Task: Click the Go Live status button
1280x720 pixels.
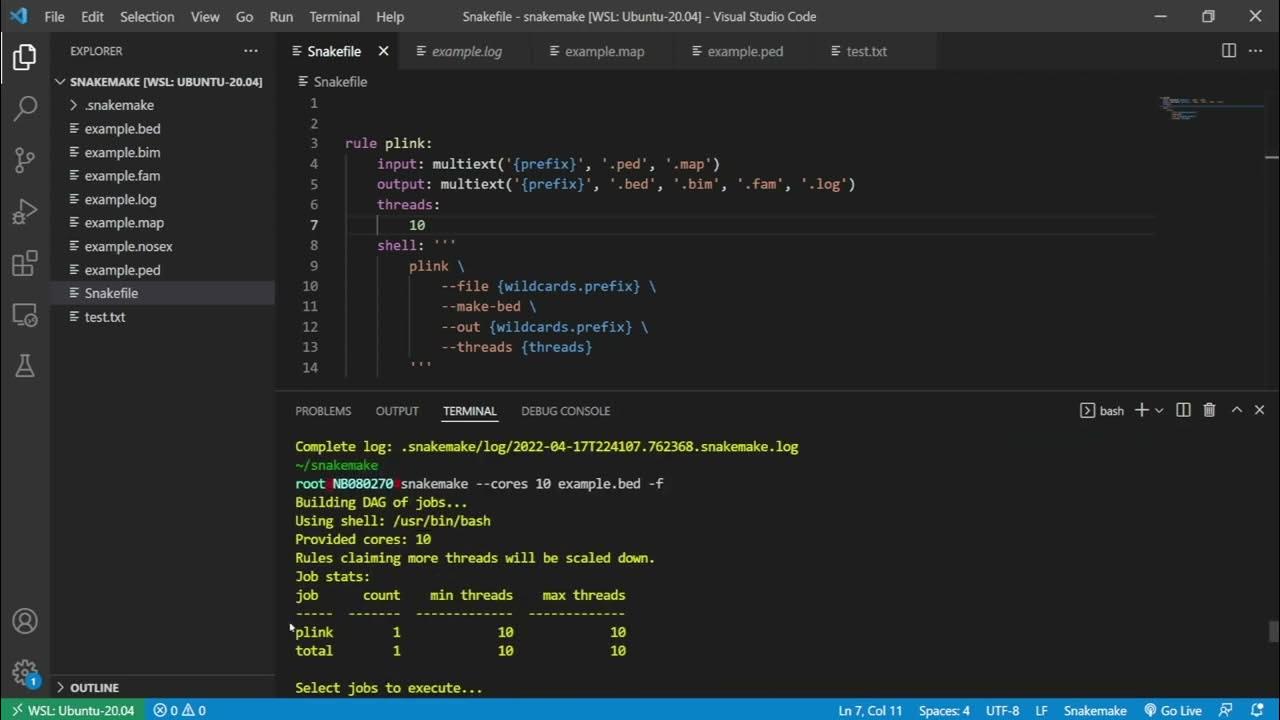Action: click(x=1172, y=710)
